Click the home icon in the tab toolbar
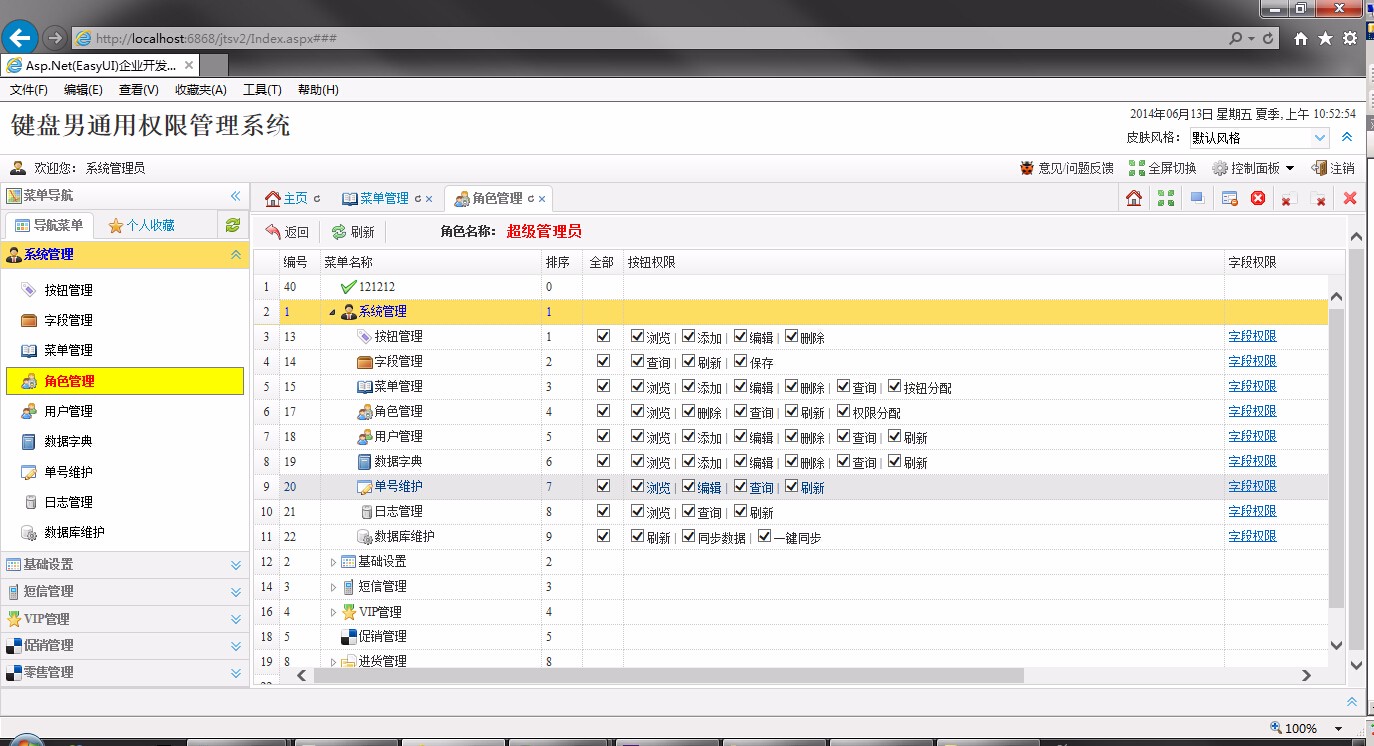Screen dimensions: 1374x746 coord(1134,198)
